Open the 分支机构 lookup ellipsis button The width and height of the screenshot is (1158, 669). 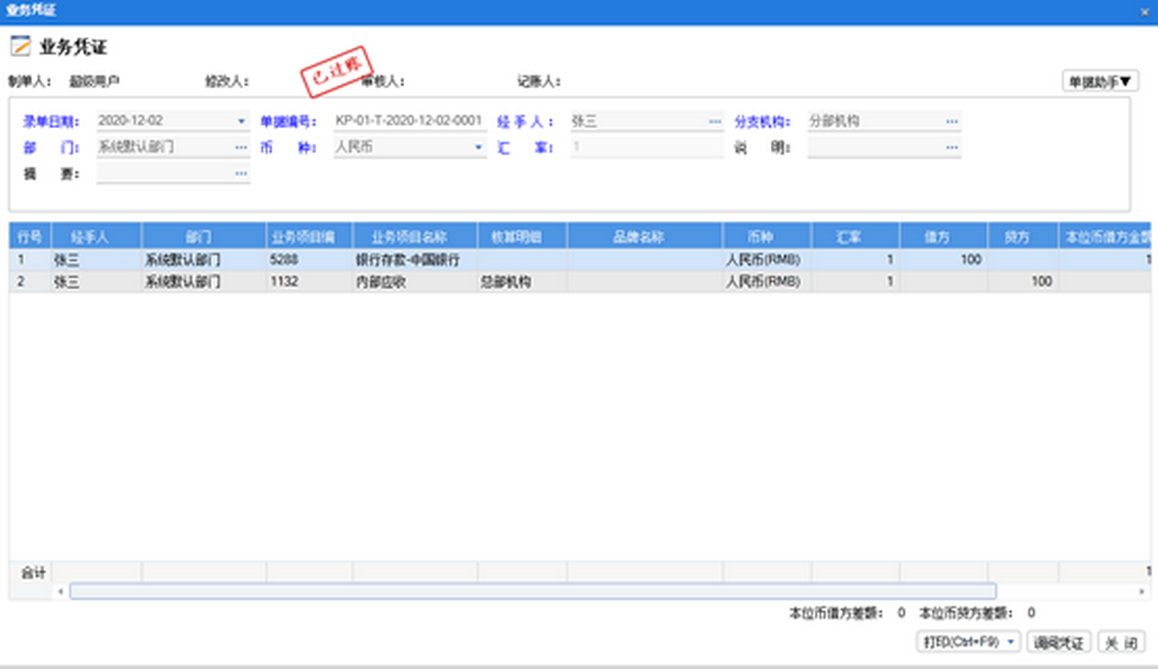point(952,121)
